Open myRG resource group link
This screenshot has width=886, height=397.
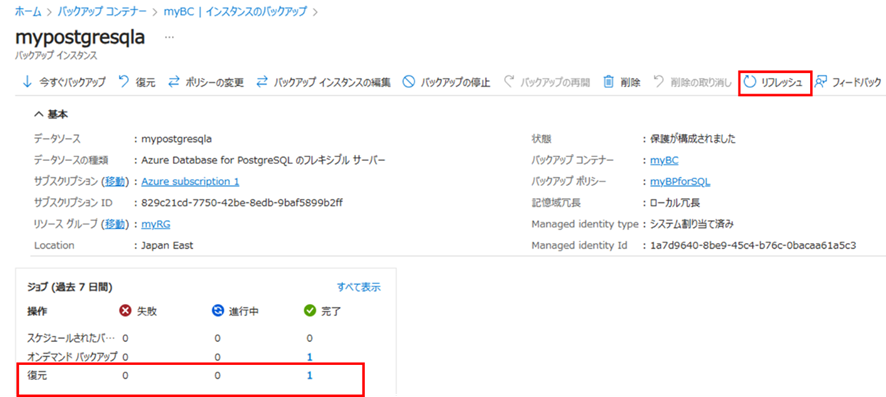156,224
